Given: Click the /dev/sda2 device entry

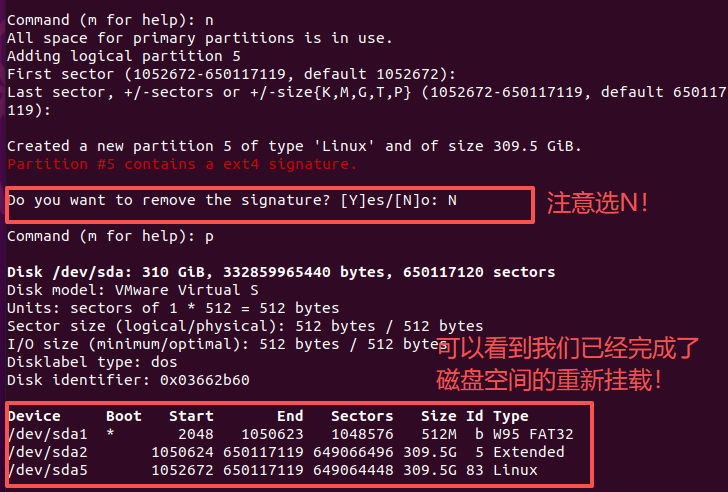Looking at the screenshot, I should (x=48, y=452).
